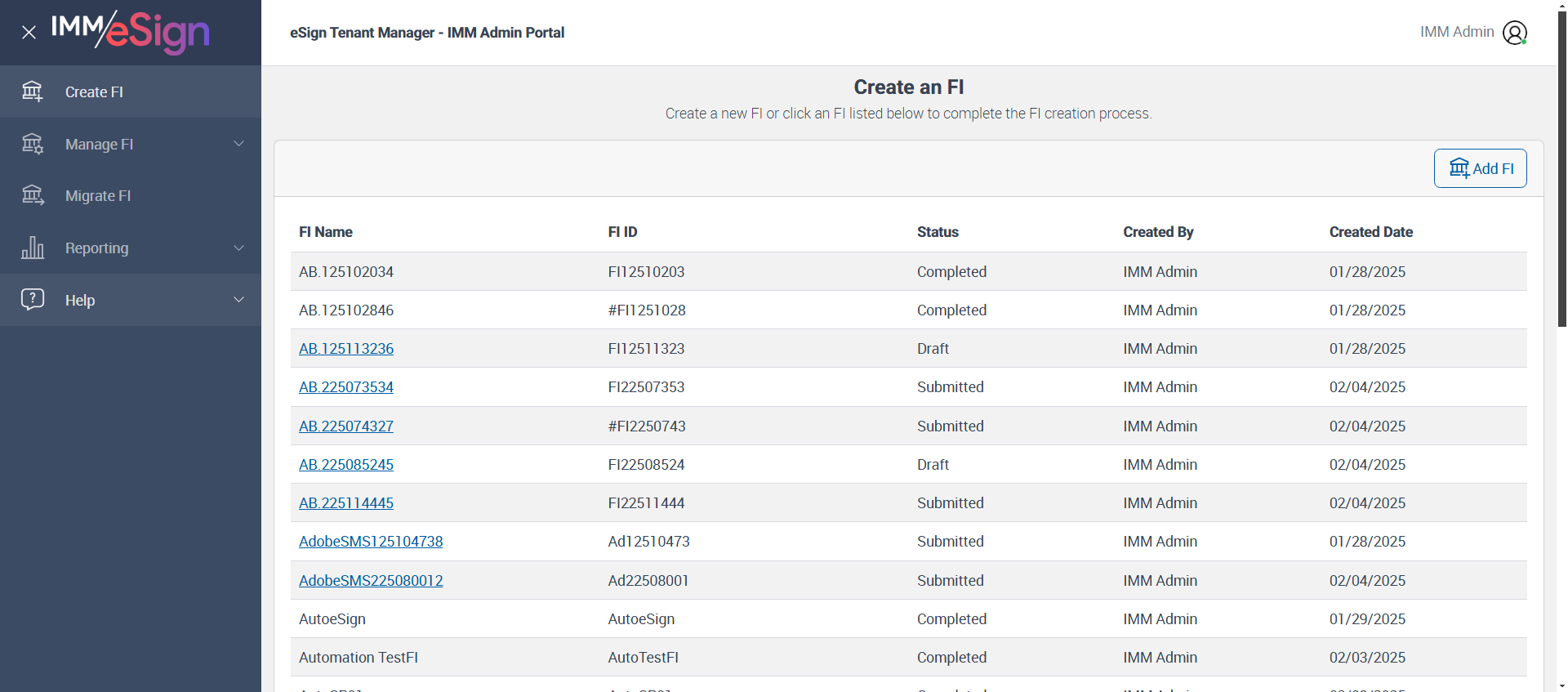Viewport: 1568px width, 692px height.
Task: Click the page's vertical scrollbar thumb
Action: click(1561, 163)
